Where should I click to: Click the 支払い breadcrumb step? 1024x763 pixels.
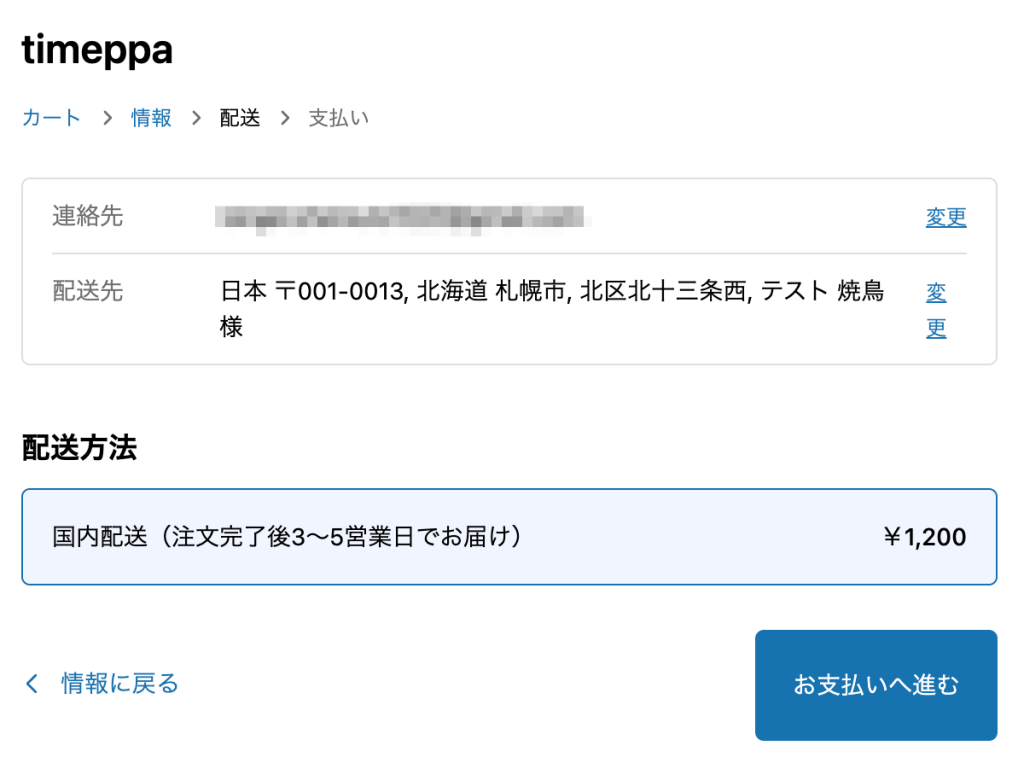(338, 117)
